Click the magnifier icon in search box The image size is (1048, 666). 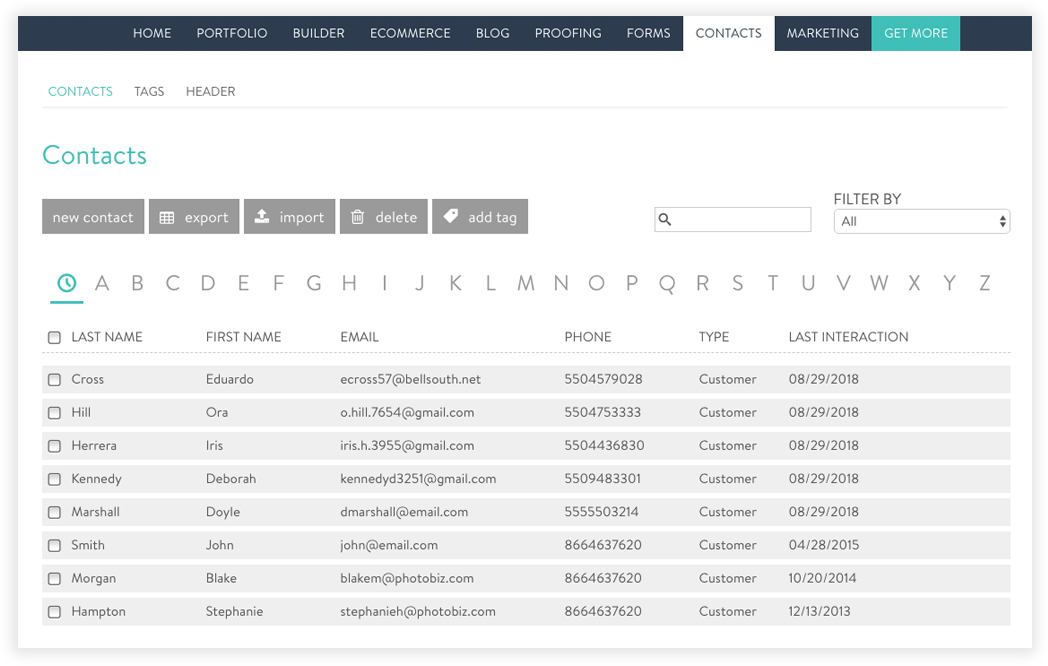(664, 219)
